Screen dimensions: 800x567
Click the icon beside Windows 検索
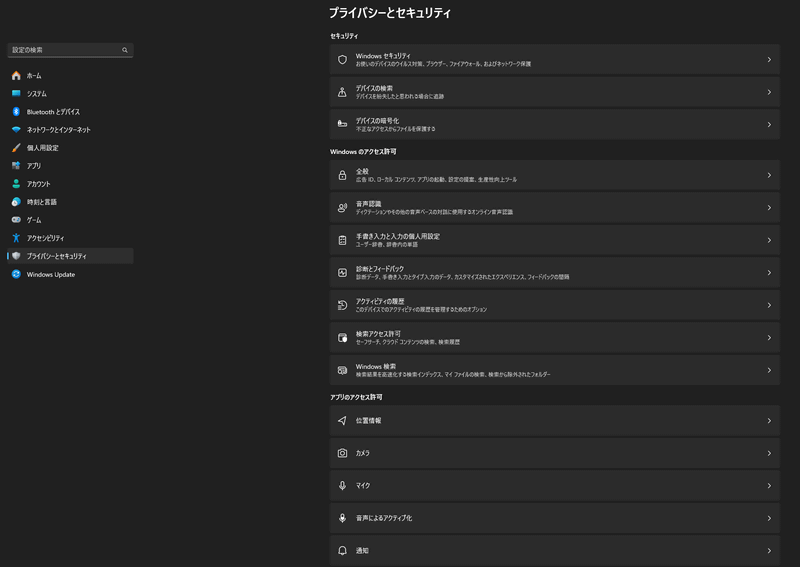(342, 370)
